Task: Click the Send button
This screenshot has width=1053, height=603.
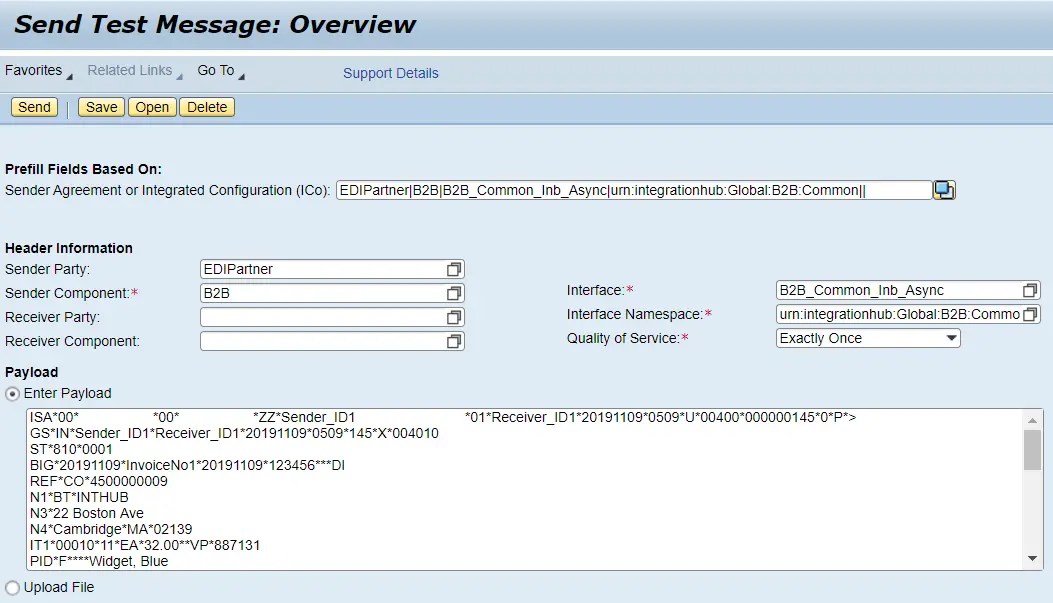Action: (x=33, y=106)
